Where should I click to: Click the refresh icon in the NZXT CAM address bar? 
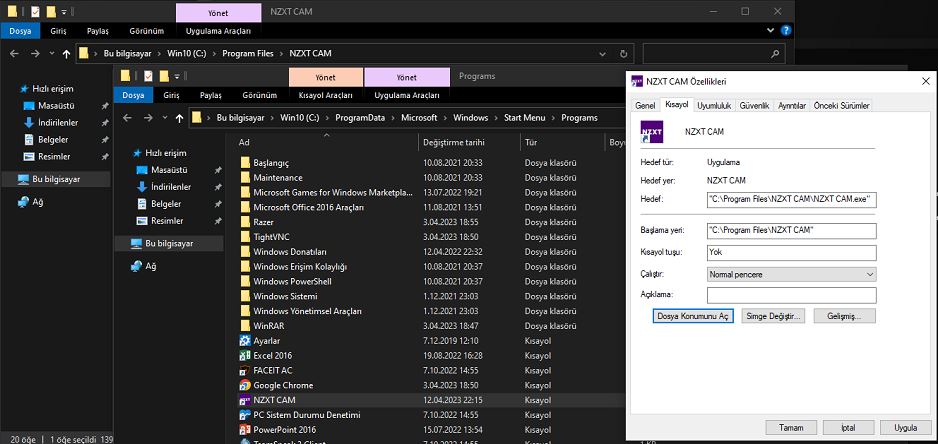[623, 53]
